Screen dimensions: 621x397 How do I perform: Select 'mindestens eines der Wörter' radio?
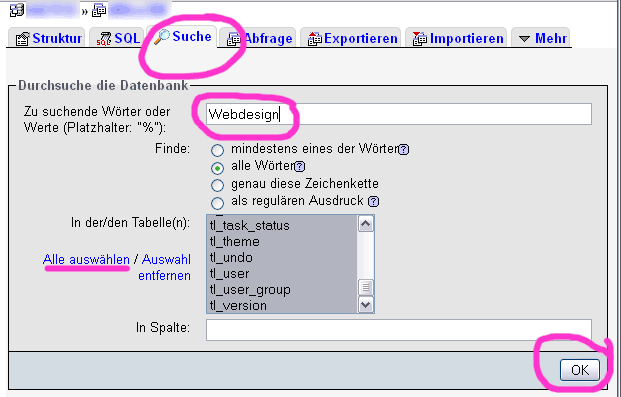217,150
